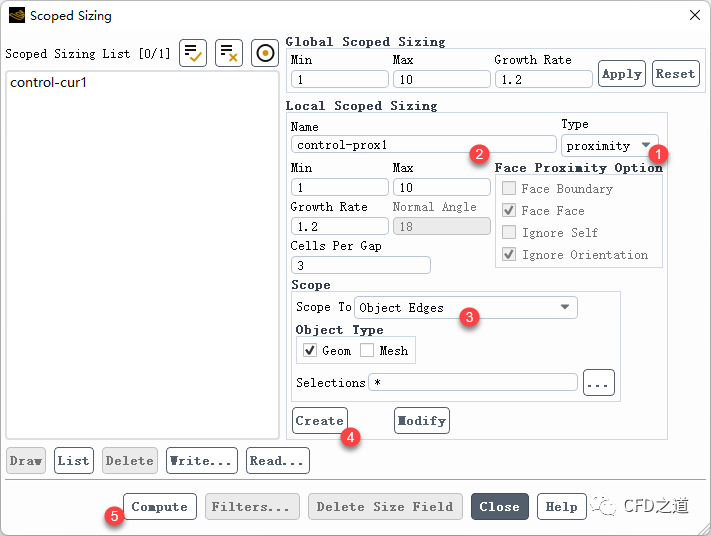
Task: Click the Close button at bottom
Action: tap(500, 506)
